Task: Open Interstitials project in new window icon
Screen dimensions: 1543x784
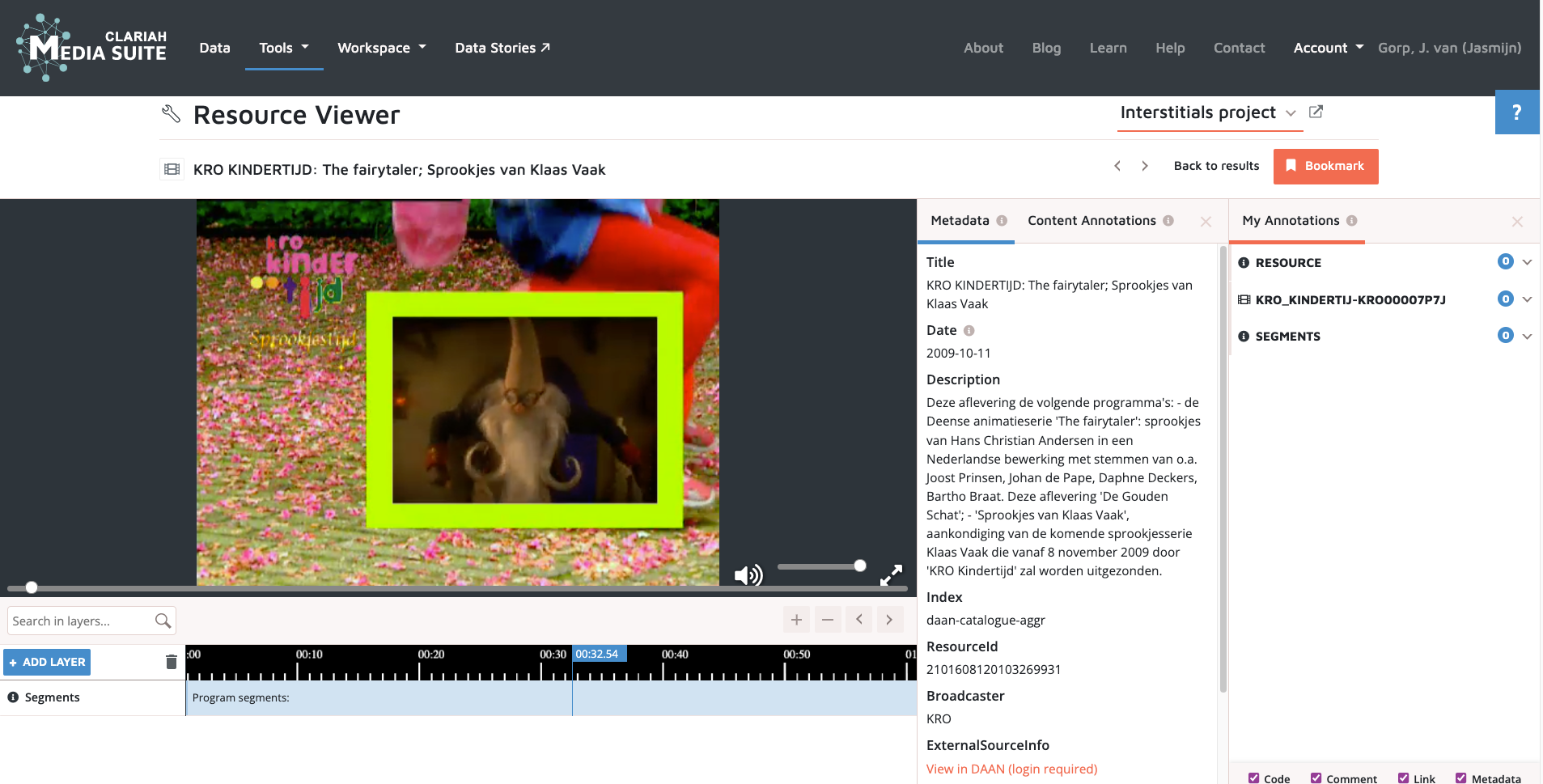Action: (1316, 112)
